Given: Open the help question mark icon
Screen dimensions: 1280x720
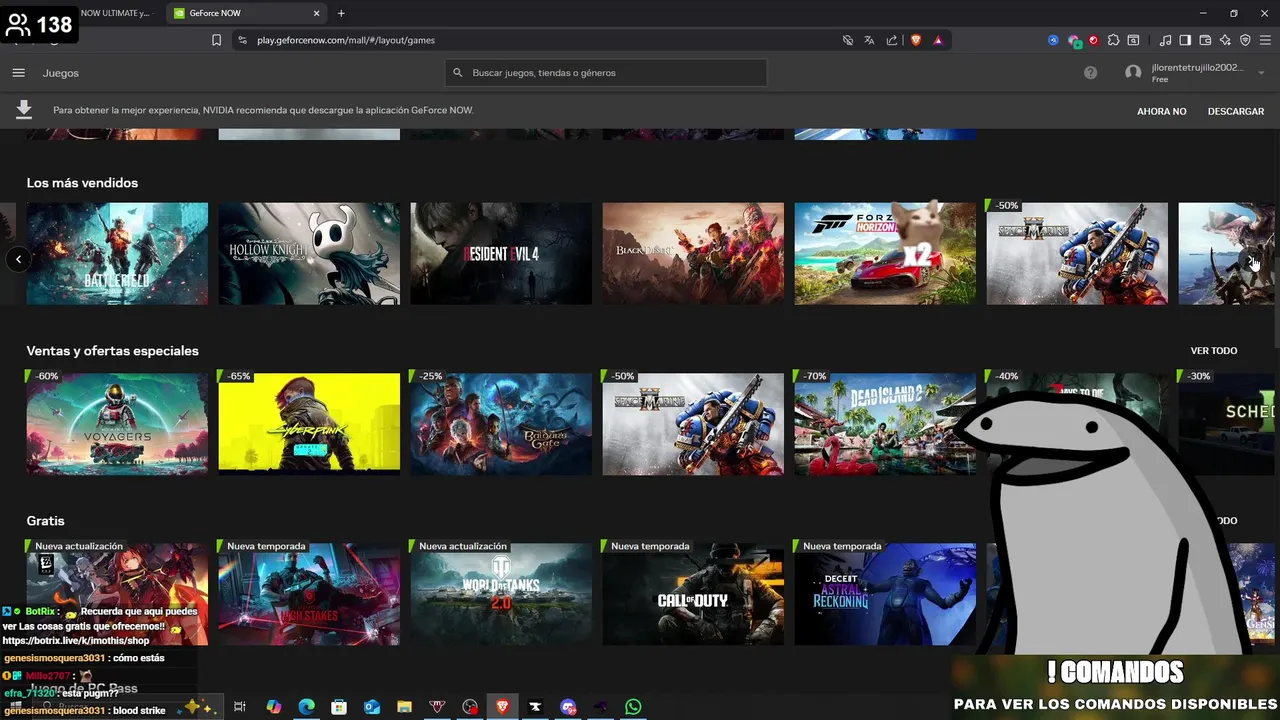Looking at the screenshot, I should pos(1091,73).
